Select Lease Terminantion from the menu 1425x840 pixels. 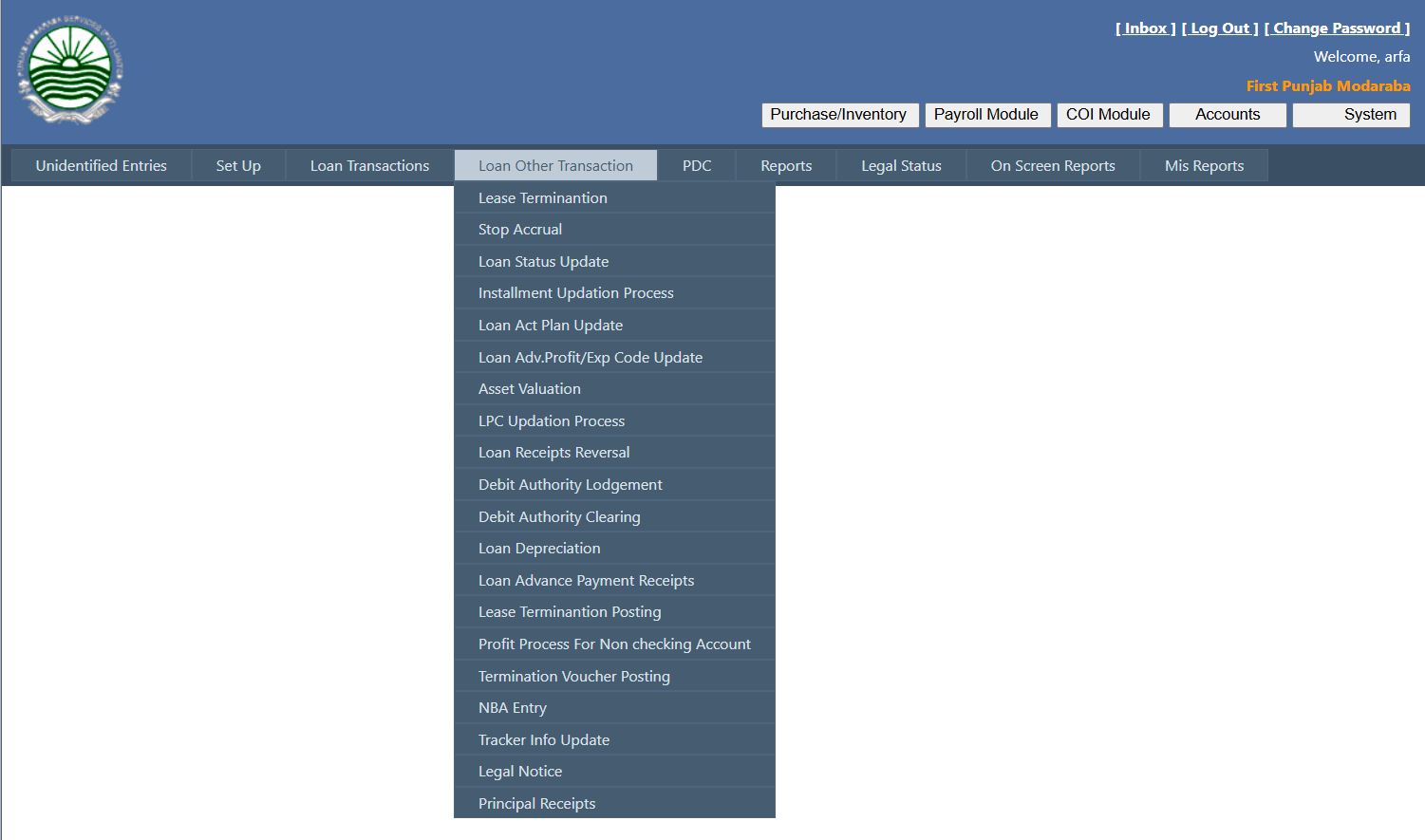543,197
